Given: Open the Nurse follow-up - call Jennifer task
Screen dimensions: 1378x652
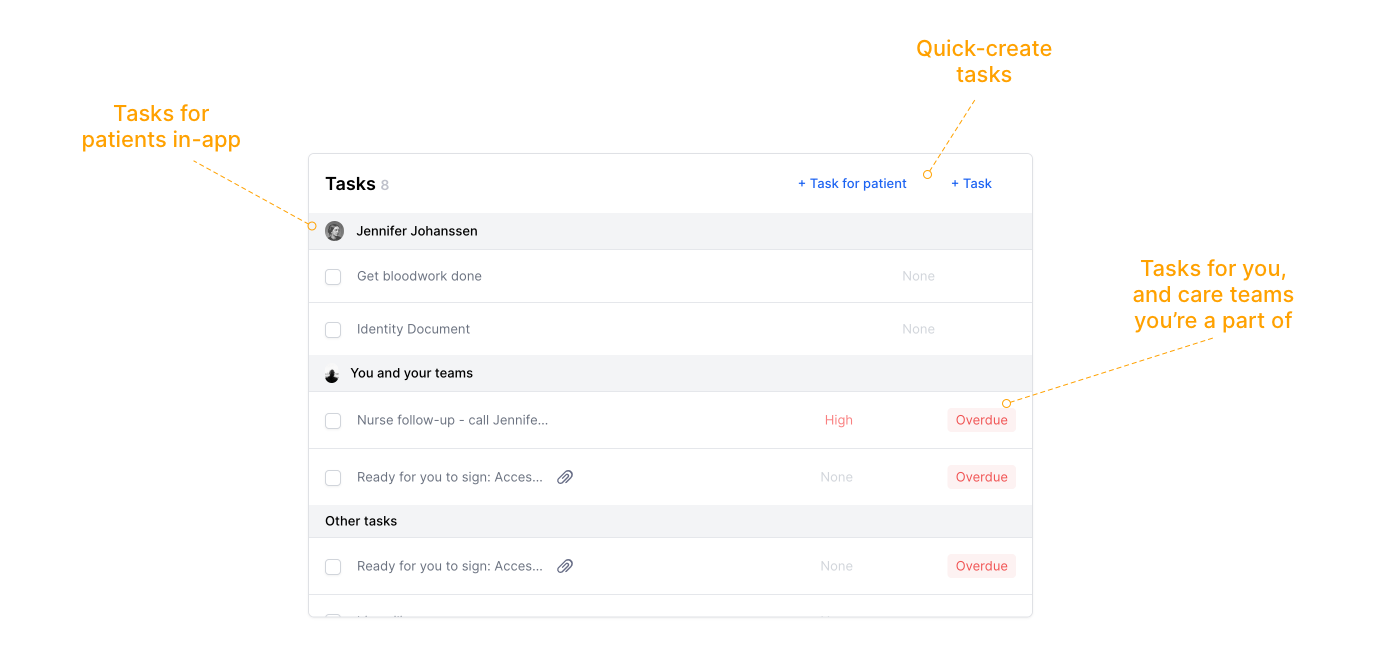Looking at the screenshot, I should click(452, 420).
